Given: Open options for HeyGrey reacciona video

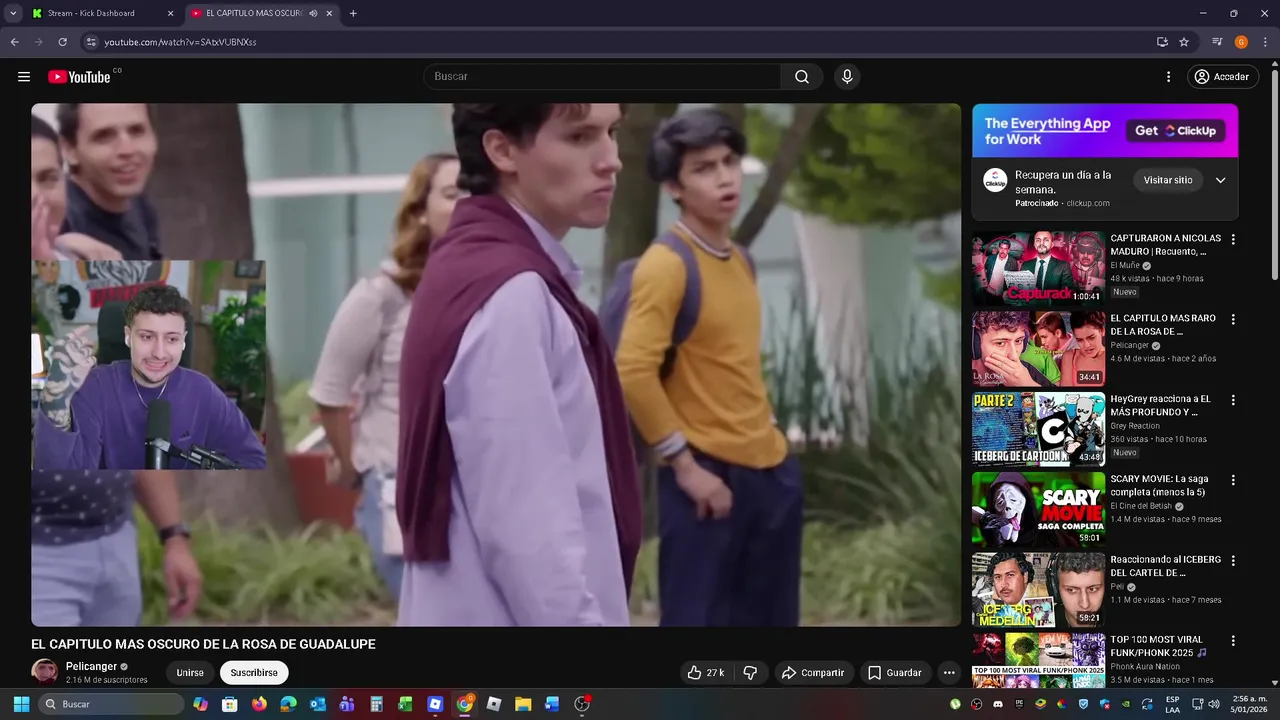Looking at the screenshot, I should click(1233, 400).
